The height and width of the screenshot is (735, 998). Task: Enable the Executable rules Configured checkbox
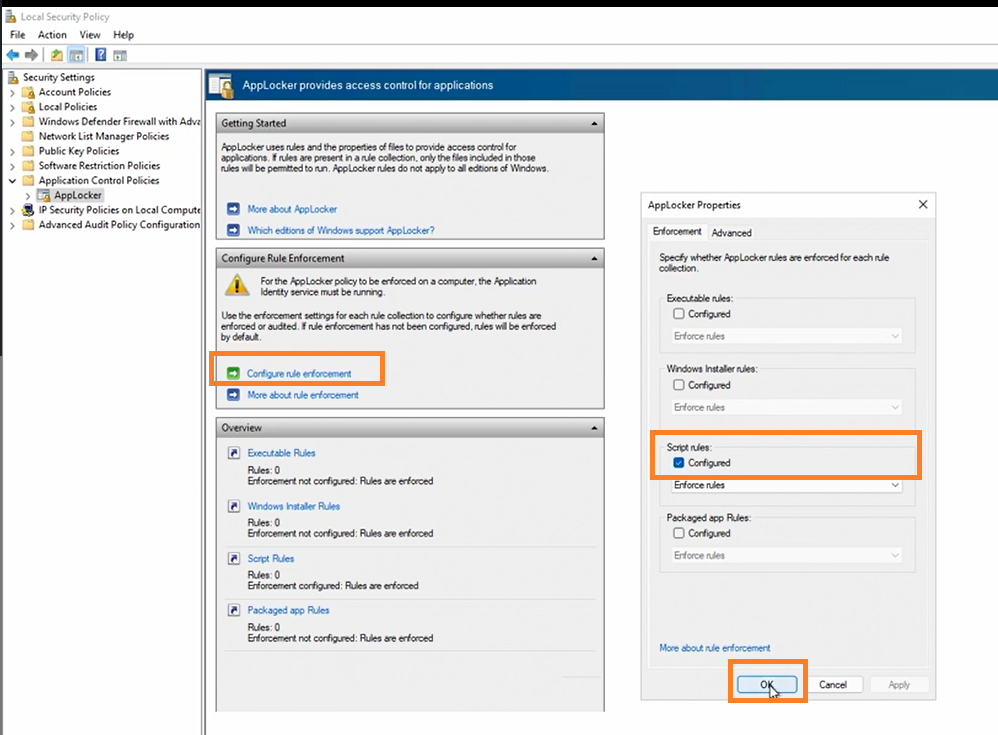(x=679, y=314)
